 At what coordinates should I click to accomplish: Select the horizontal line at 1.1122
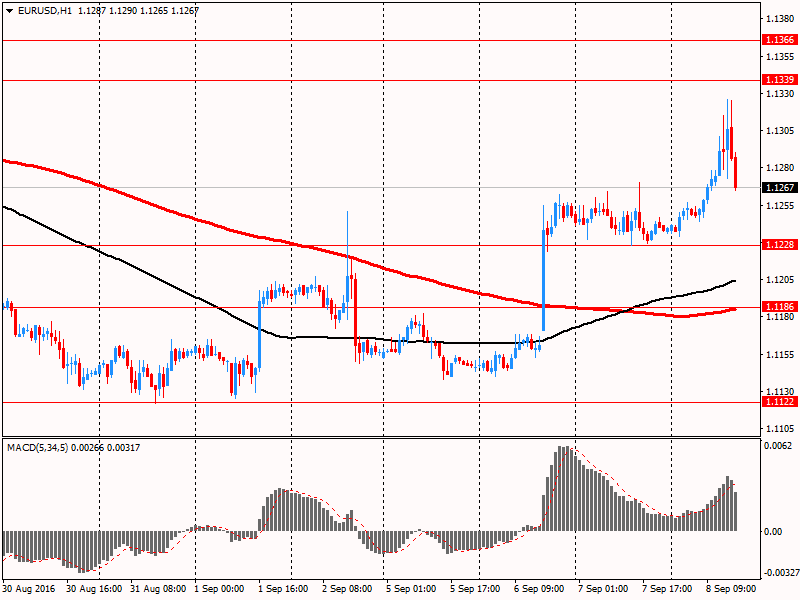click(381, 402)
